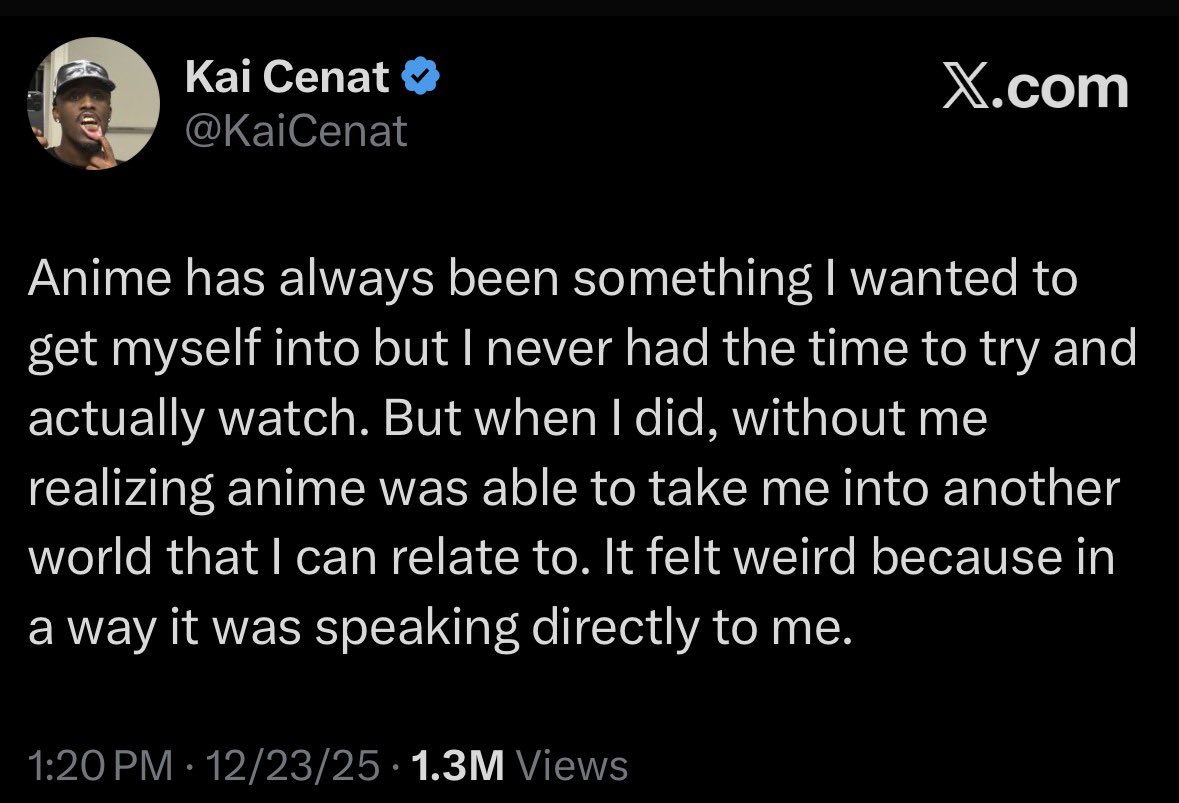Viewport: 1179px width, 803px height.
Task: Click the X logo in the X.com watermark
Action: 967,89
